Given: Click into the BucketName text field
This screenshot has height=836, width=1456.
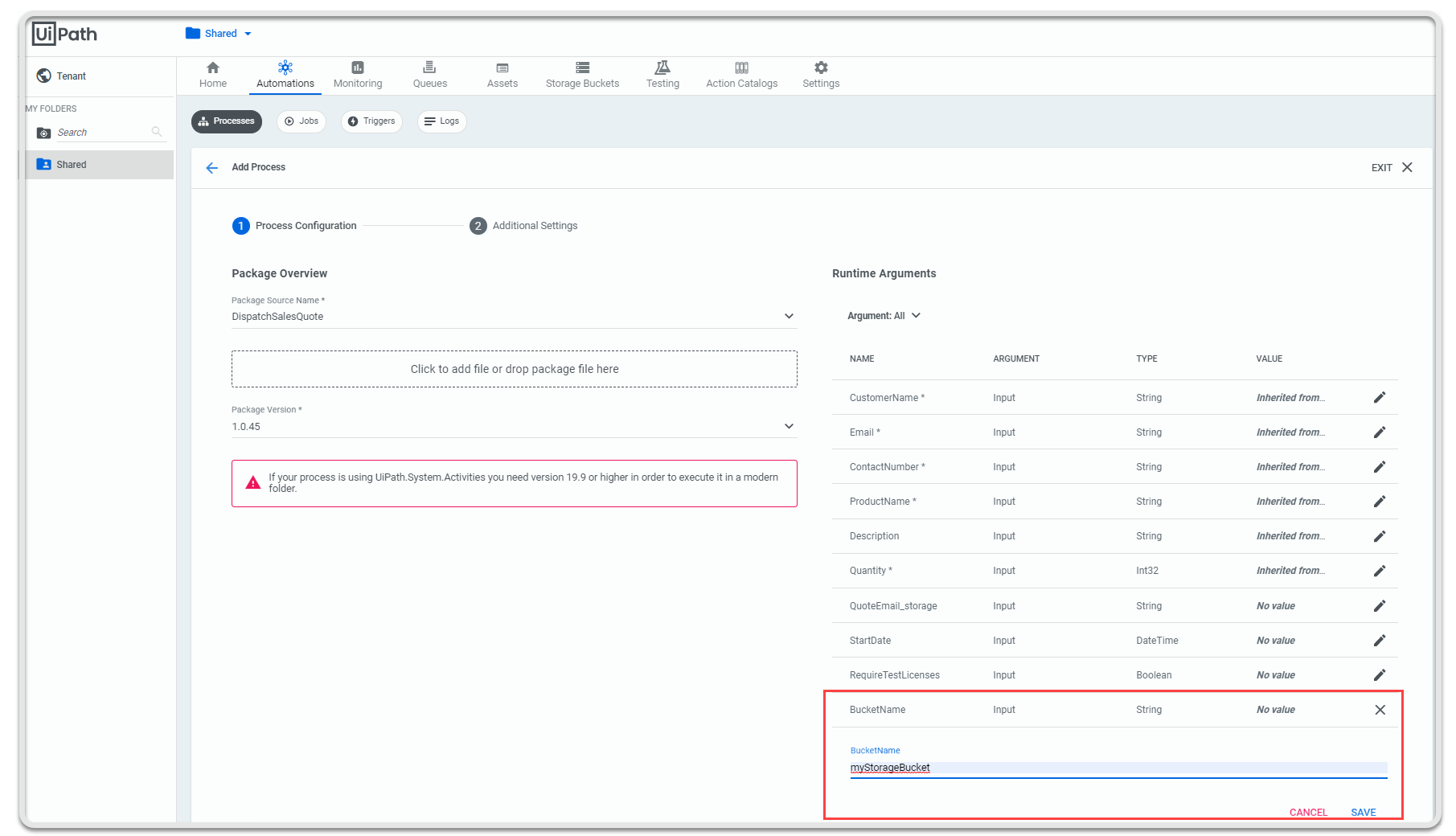Looking at the screenshot, I should (x=1118, y=768).
